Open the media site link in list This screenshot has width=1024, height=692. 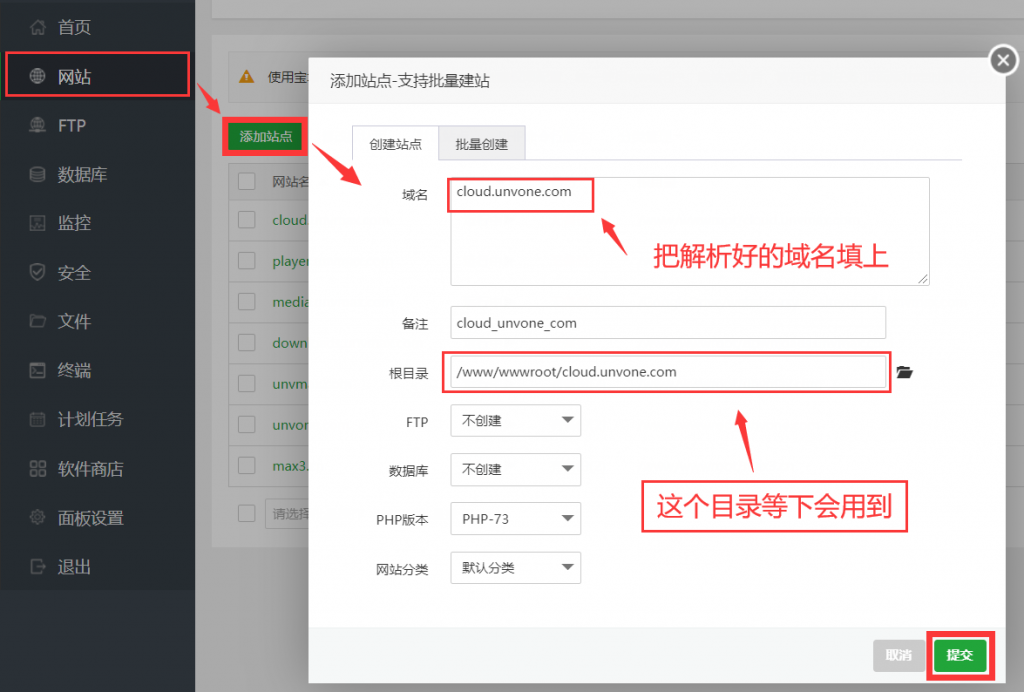click(x=290, y=302)
